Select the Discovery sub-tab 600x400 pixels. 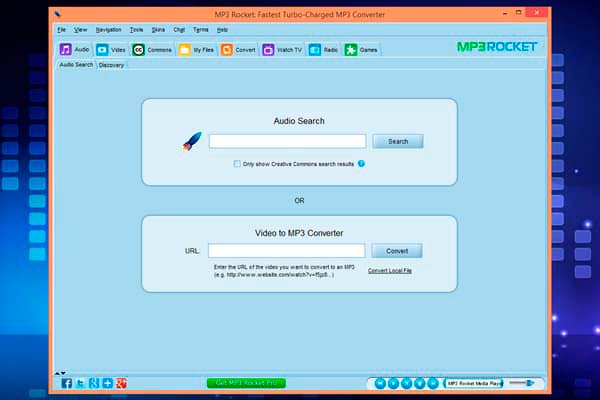coord(111,65)
